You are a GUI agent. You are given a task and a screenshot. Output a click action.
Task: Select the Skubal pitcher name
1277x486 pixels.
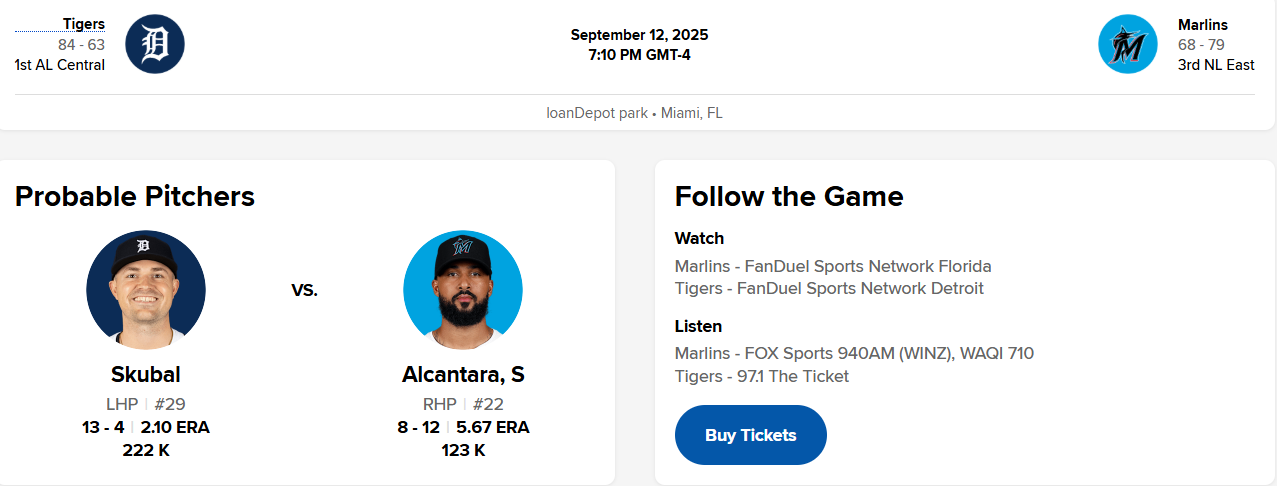146,374
